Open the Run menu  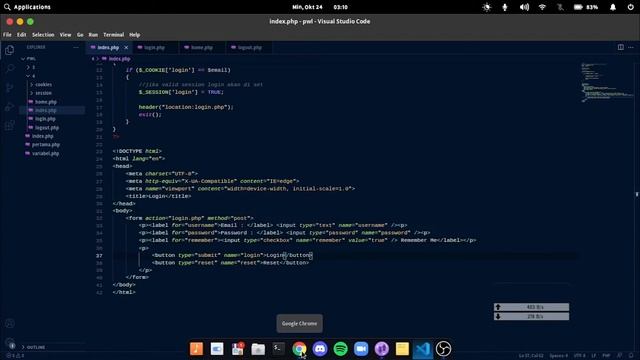(93, 35)
